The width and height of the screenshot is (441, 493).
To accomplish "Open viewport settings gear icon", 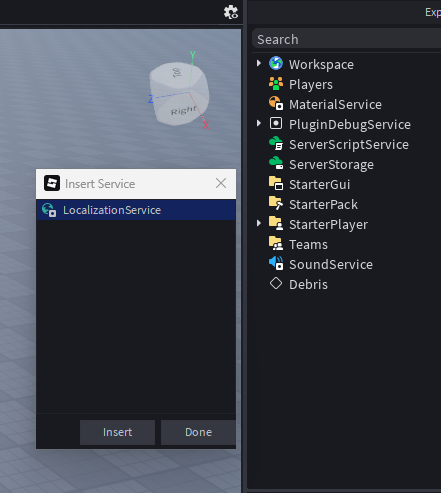I will (231, 12).
